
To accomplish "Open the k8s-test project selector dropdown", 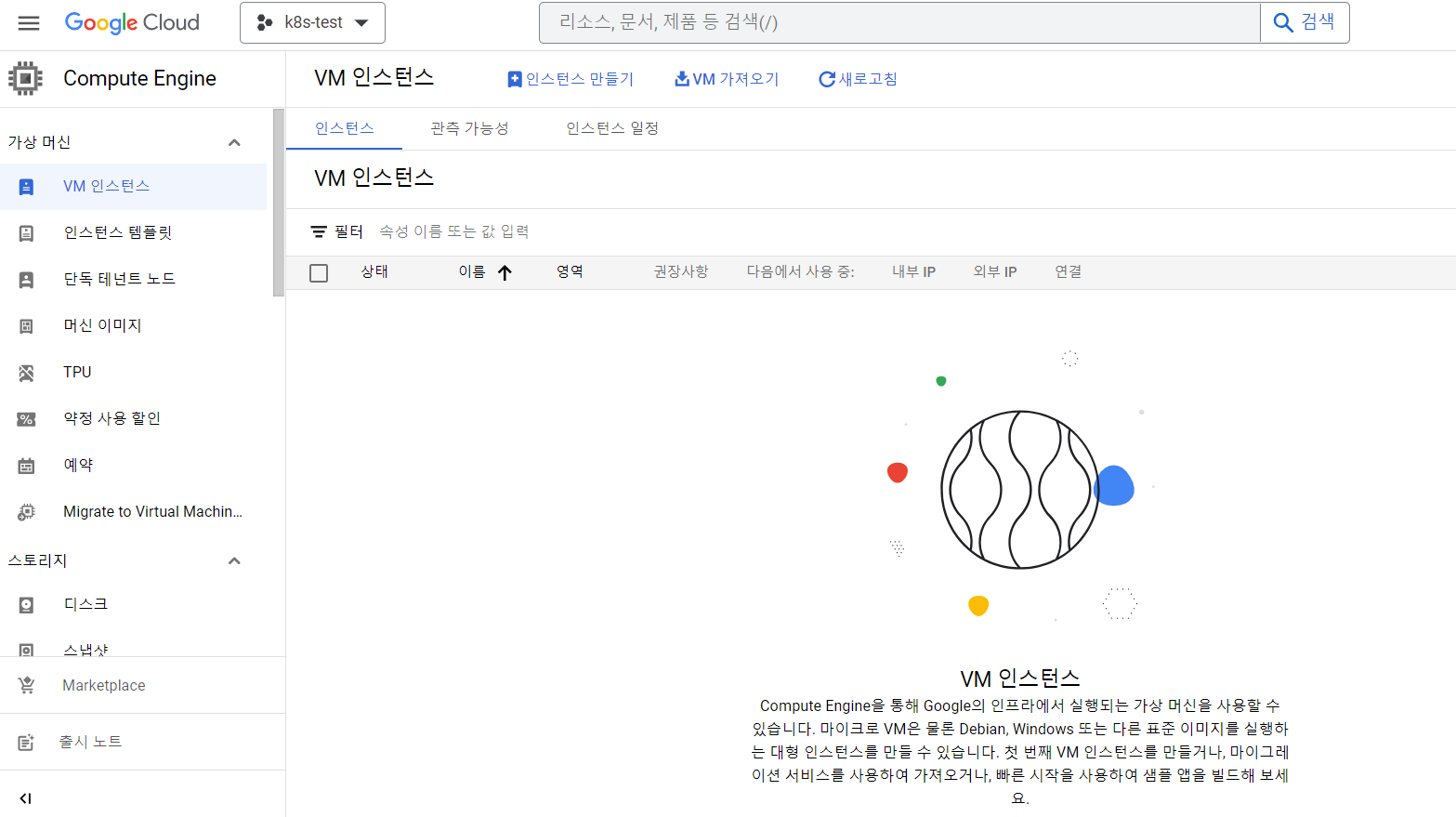I will [312, 22].
